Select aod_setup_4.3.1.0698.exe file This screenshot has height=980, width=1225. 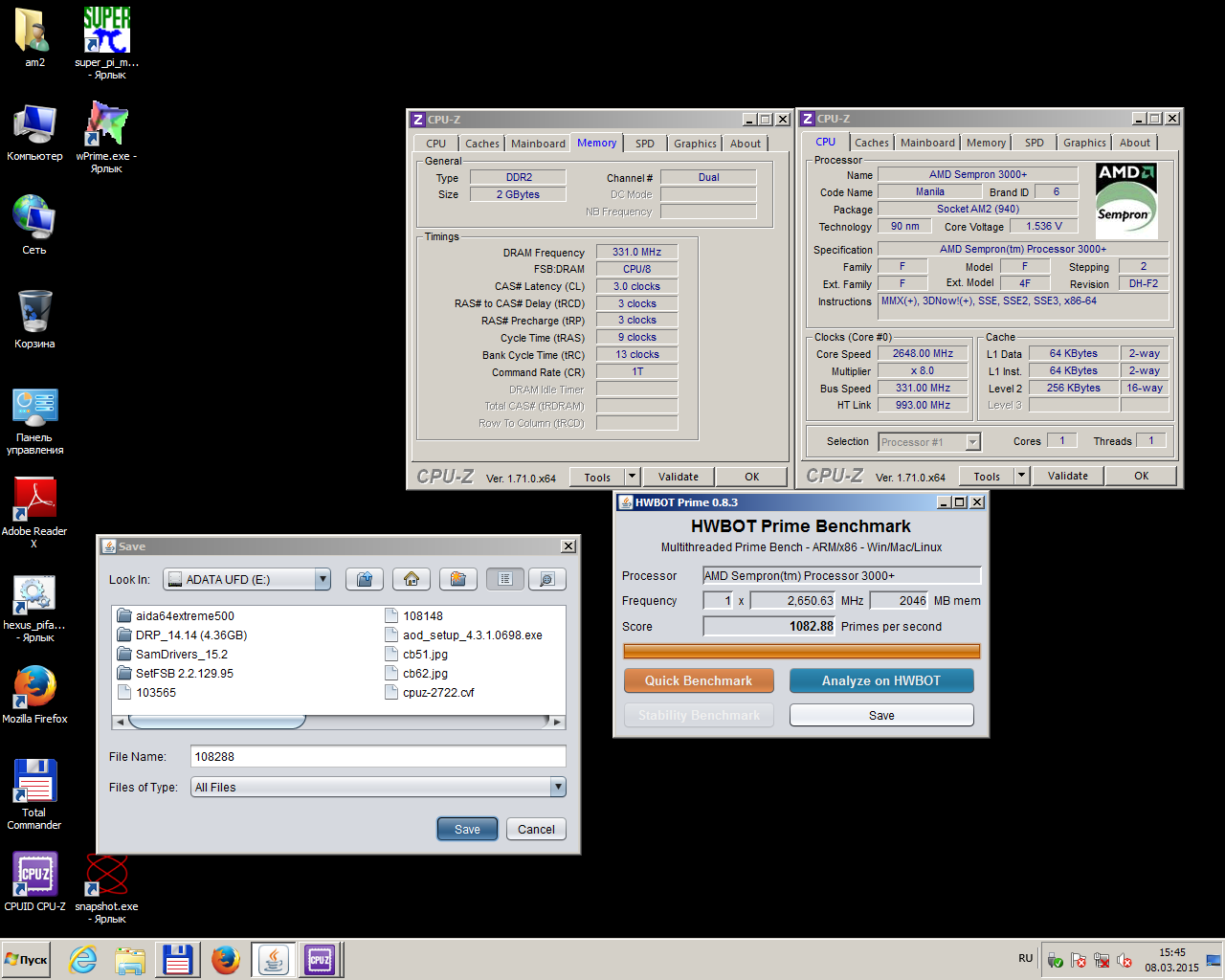463,635
